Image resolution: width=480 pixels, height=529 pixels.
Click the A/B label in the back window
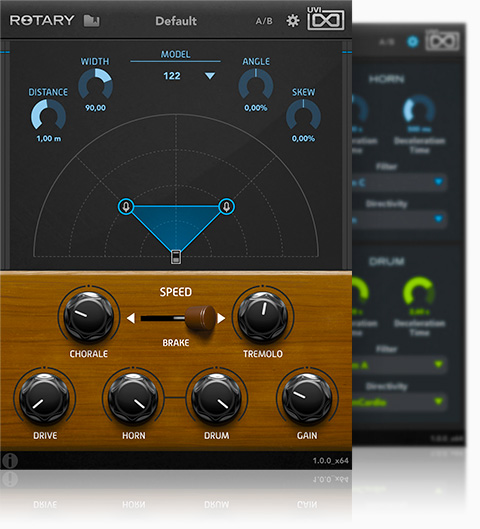pos(387,42)
